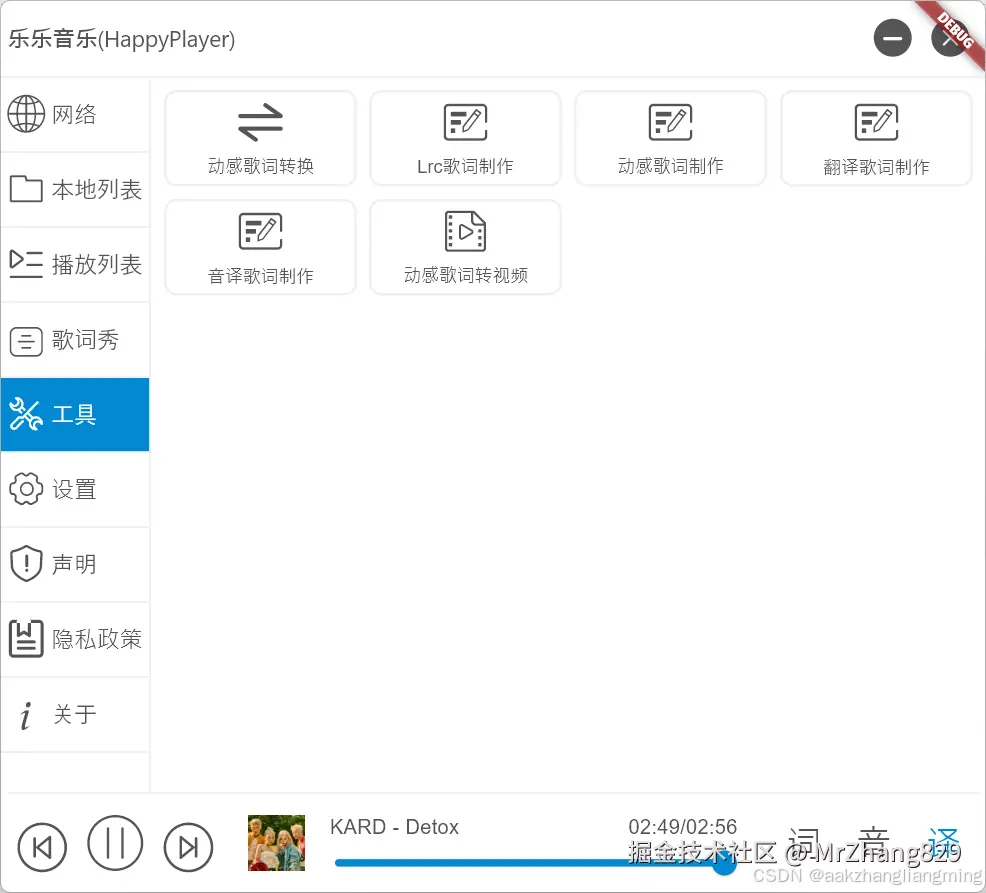
Task: Open the 翻译歌词制作 translated lyrics tool
Action: [875, 137]
